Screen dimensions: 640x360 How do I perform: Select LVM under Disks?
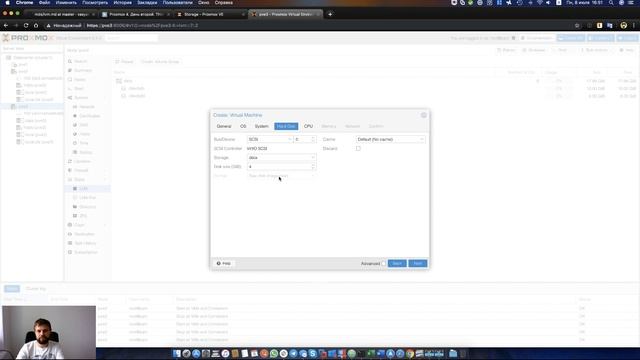87,189
